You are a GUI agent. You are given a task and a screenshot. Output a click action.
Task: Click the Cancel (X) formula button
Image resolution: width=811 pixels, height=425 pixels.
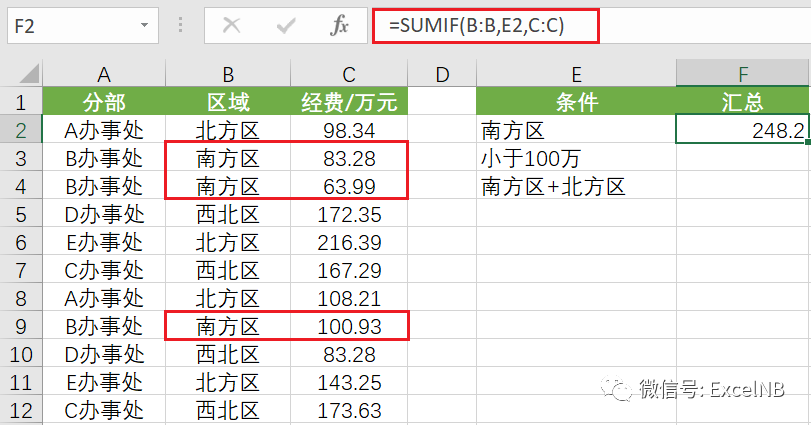coord(231,25)
